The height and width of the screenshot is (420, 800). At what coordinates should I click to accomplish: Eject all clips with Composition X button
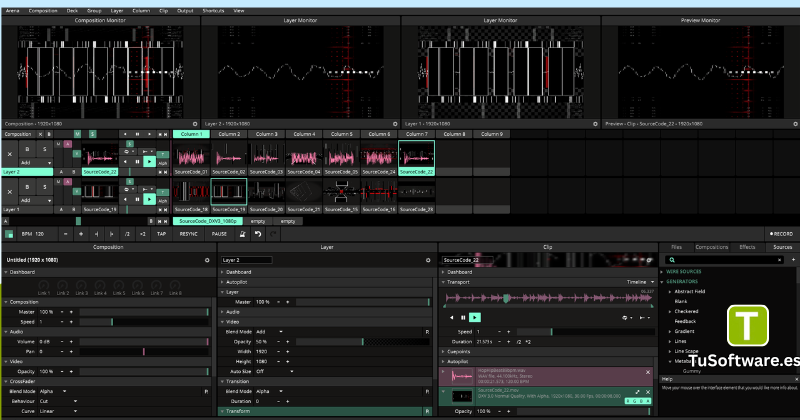[x=40, y=134]
